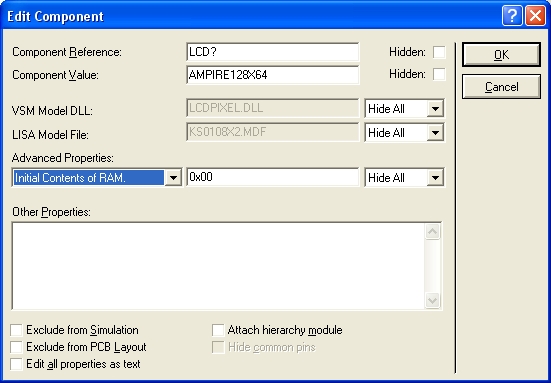Click the Cancel button
This screenshot has height=383, width=551.
coord(501,86)
